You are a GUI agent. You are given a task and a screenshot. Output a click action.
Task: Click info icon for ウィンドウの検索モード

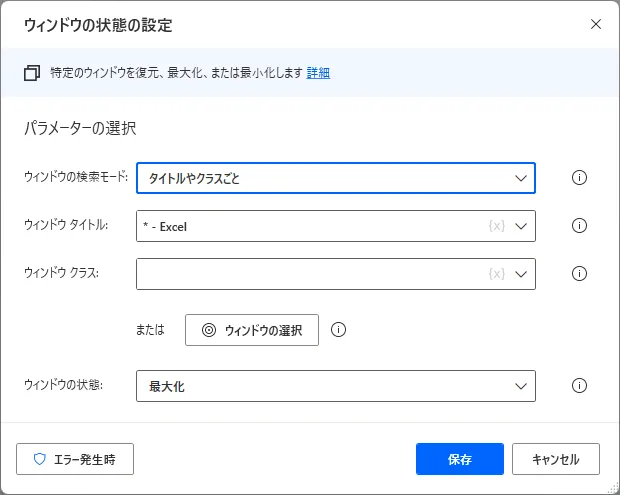coord(579,178)
